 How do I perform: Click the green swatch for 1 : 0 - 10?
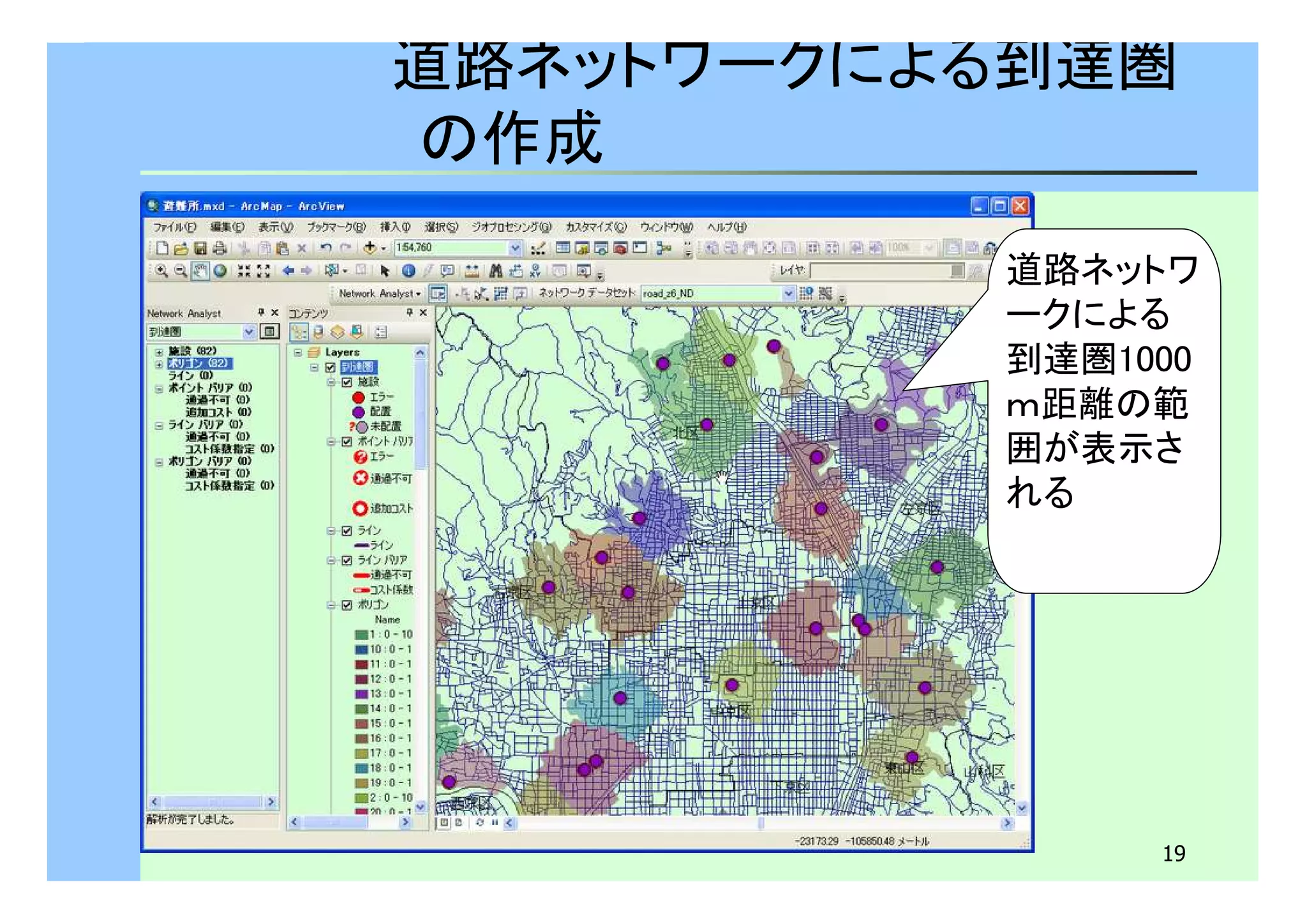[x=361, y=635]
